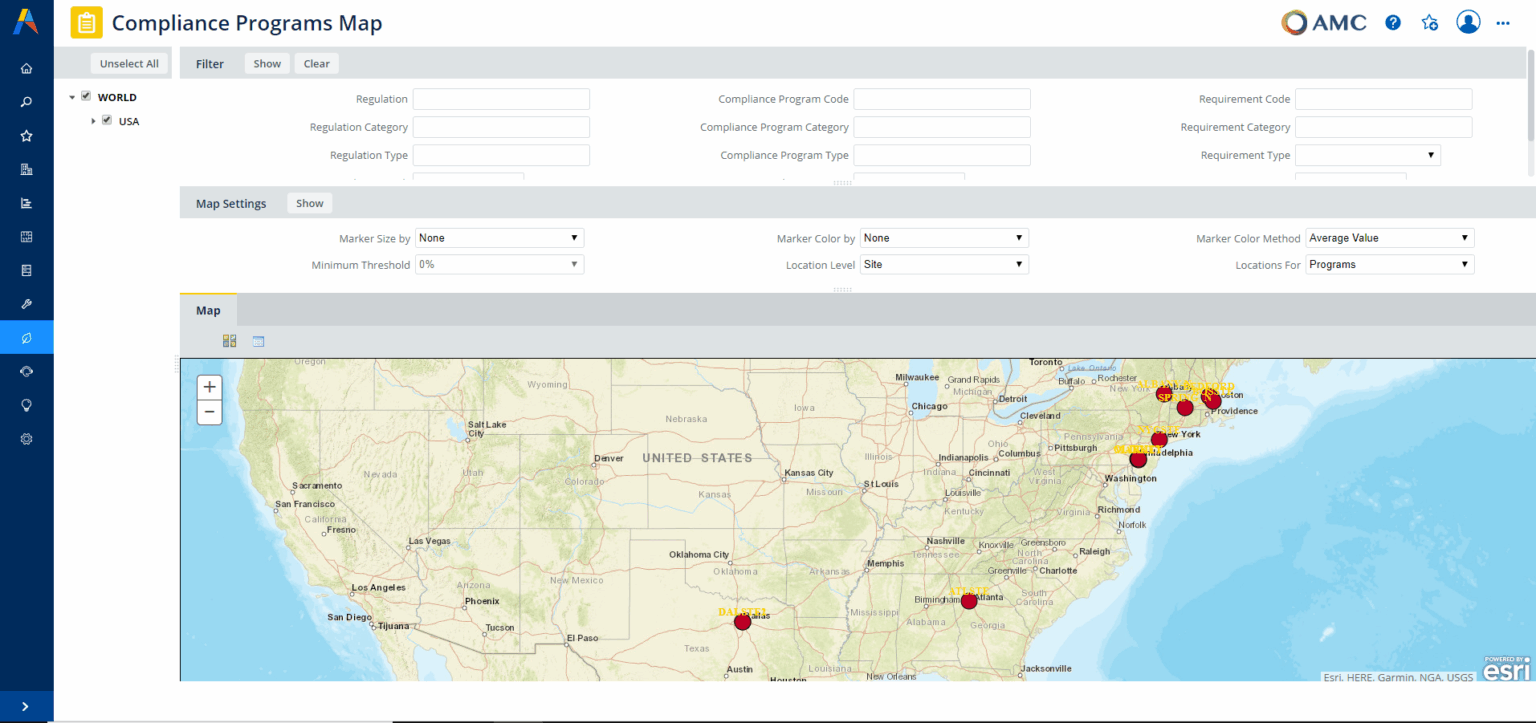Screen dimensions: 1536x723
Task: Open the Home page from the sidebar
Action: (26, 67)
